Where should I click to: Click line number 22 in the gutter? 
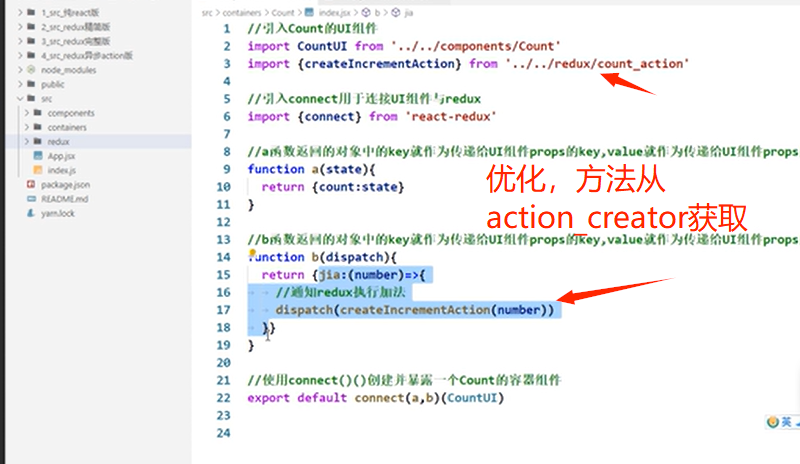pos(223,398)
